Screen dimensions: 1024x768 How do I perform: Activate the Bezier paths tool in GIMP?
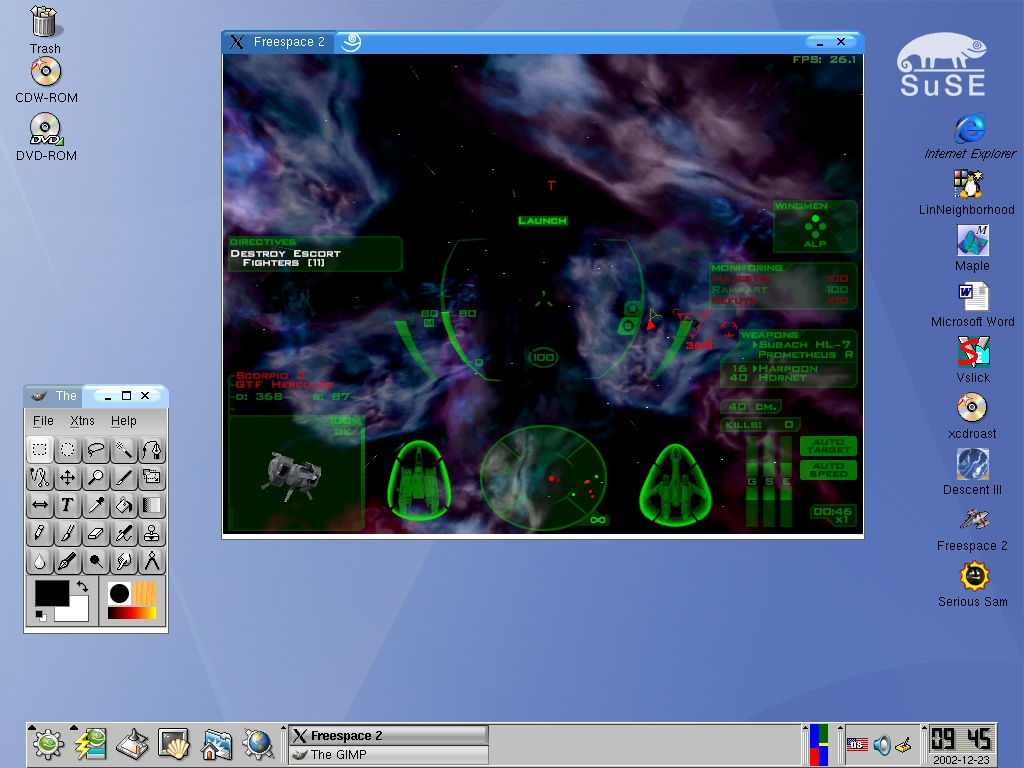[152, 450]
